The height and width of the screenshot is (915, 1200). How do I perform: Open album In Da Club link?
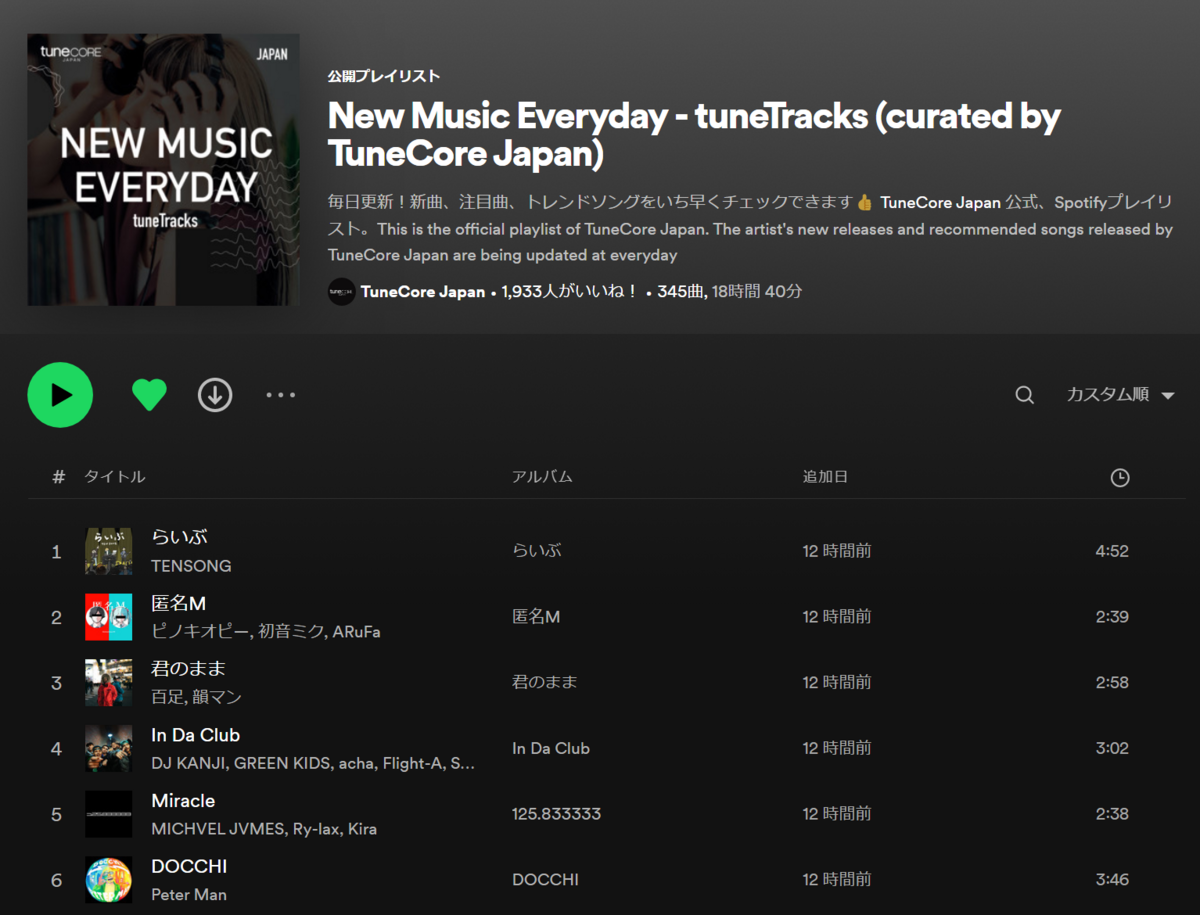[x=551, y=749]
